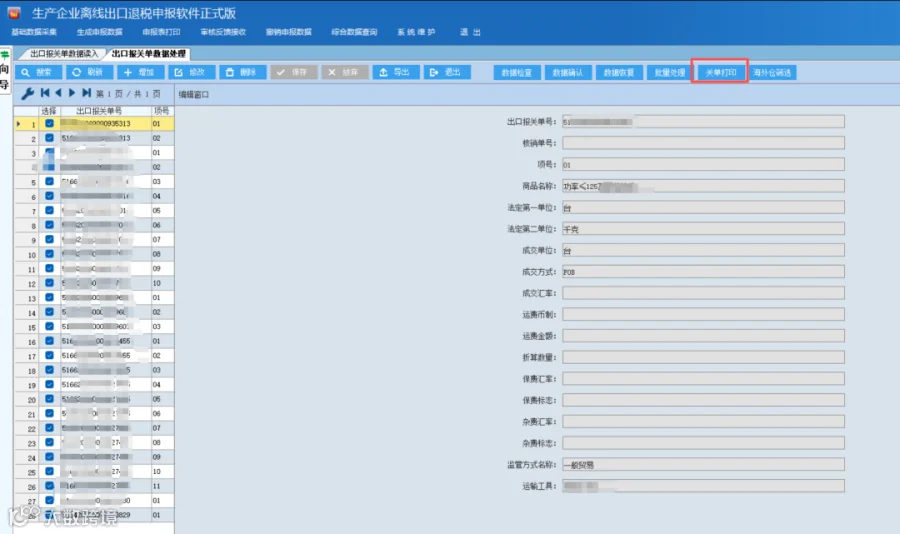This screenshot has width=900, height=534.
Task: Click the 成交方式 field showing FOB
Action: [x=703, y=272]
